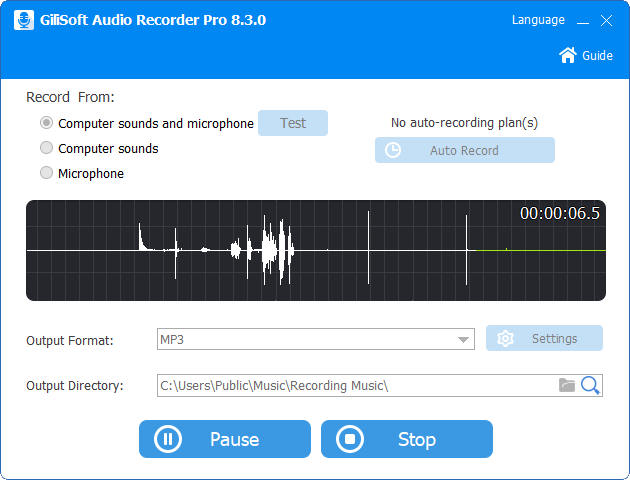Screen dimensions: 630x480
Task: Click the Output Format label
Action: pos(70,341)
